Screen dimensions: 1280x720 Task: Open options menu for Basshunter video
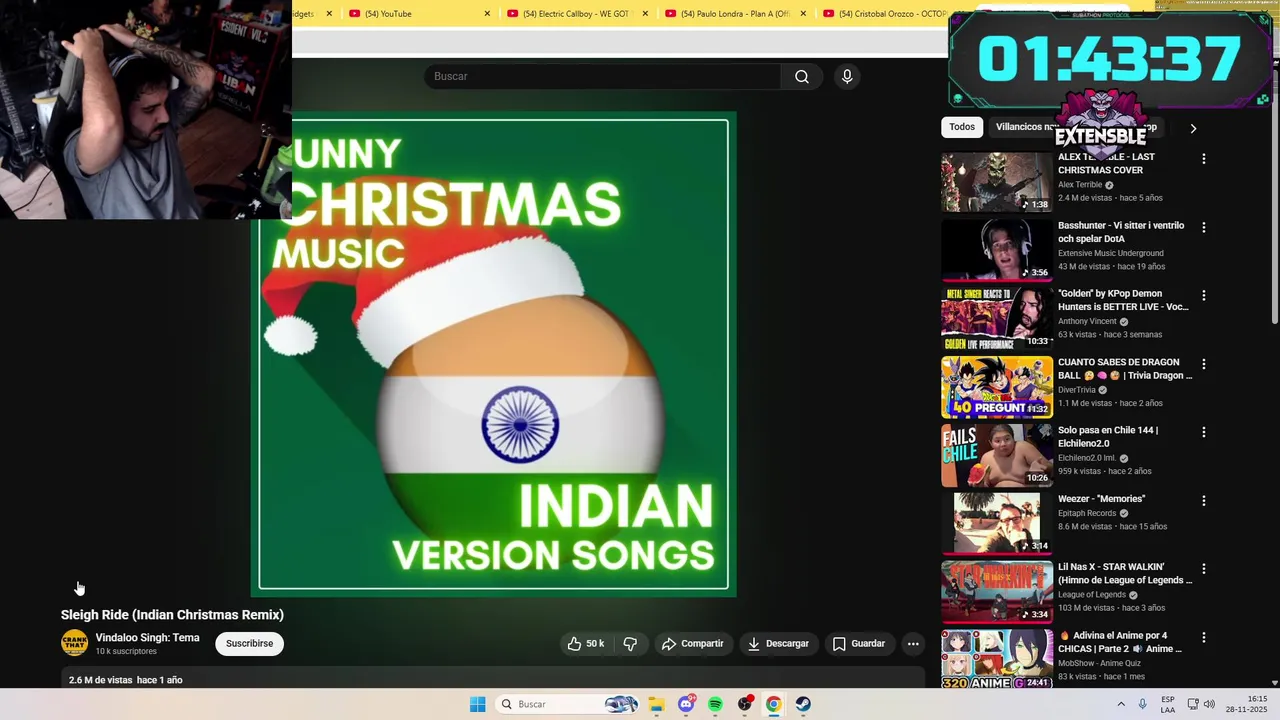[x=1204, y=227]
